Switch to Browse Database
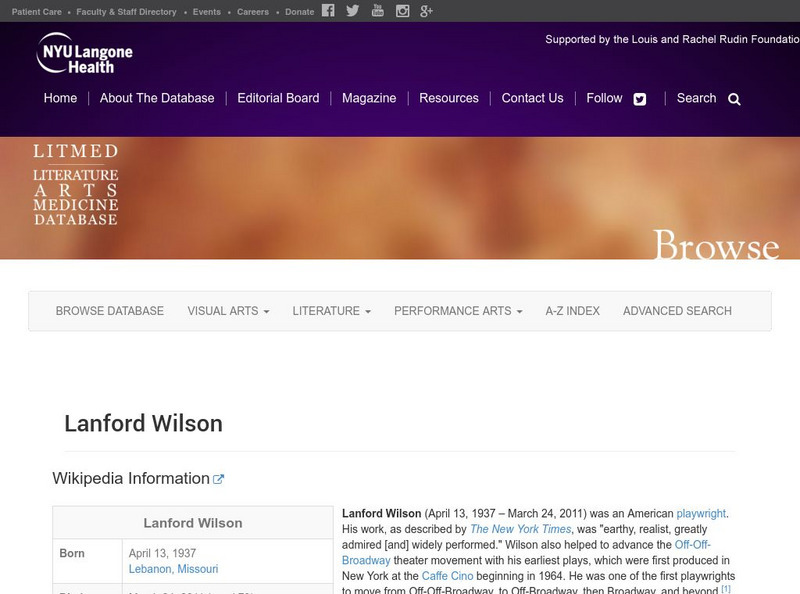 110,311
